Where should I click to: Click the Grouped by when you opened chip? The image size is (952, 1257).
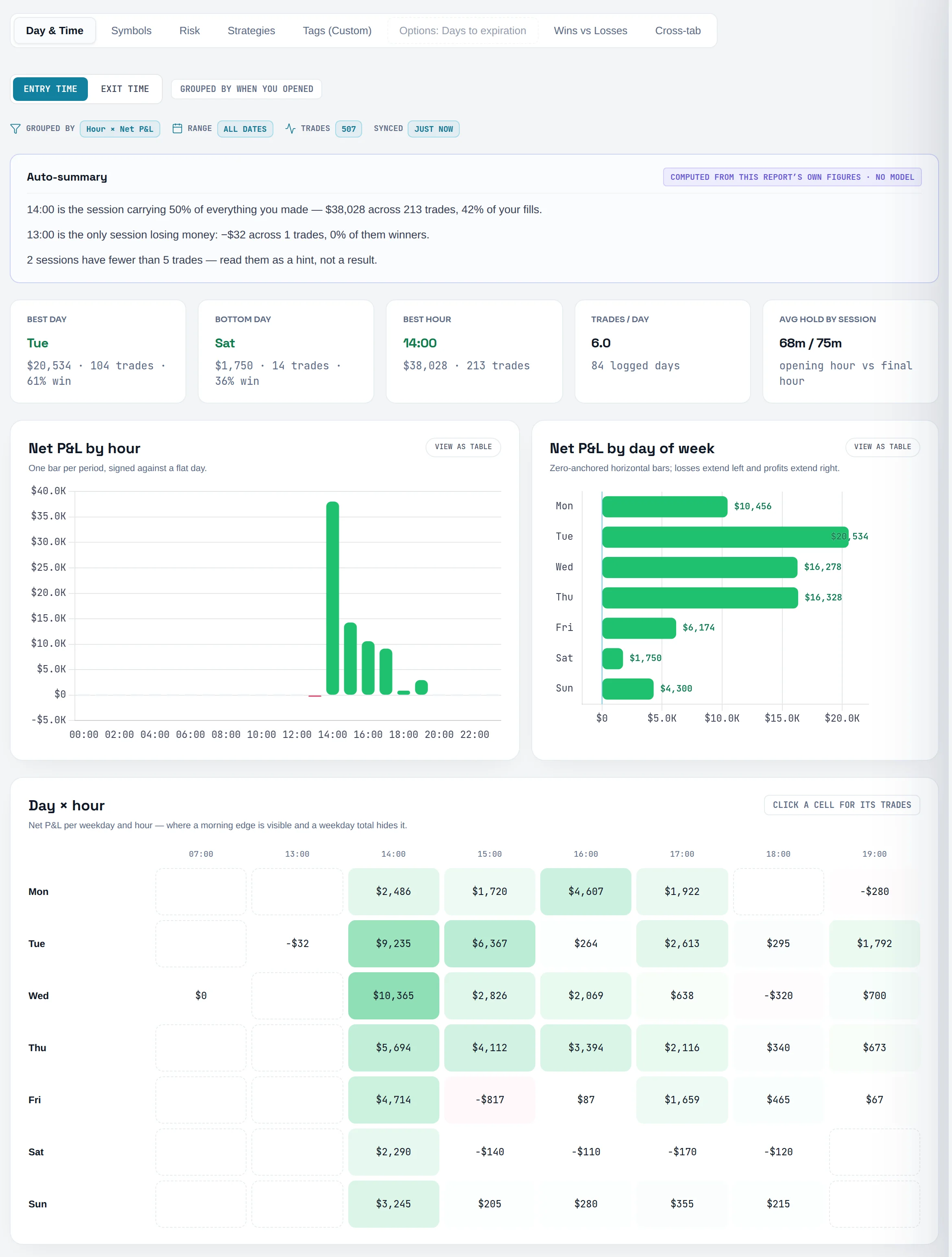(x=247, y=89)
